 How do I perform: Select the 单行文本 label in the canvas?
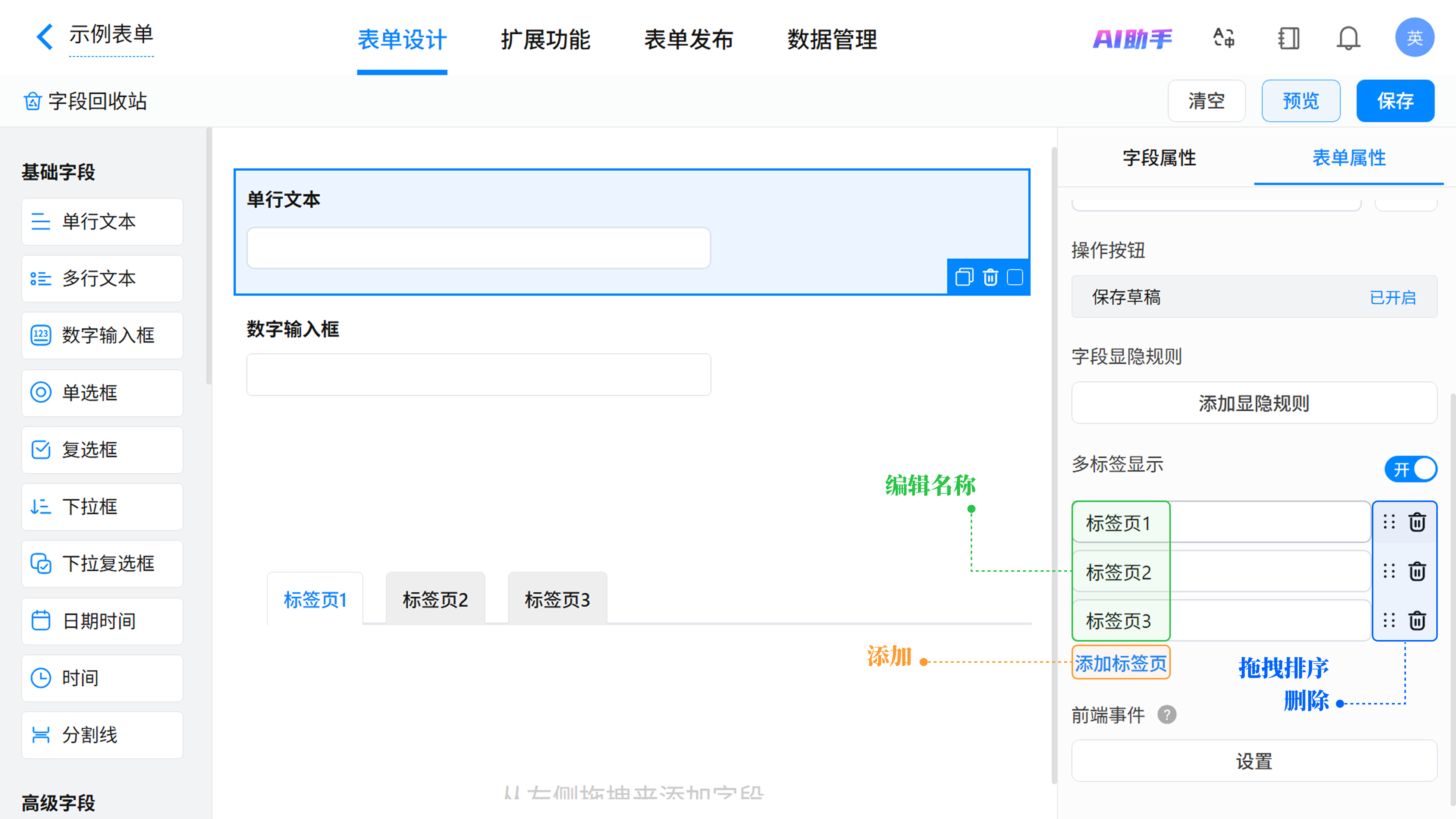pyautogui.click(x=283, y=199)
